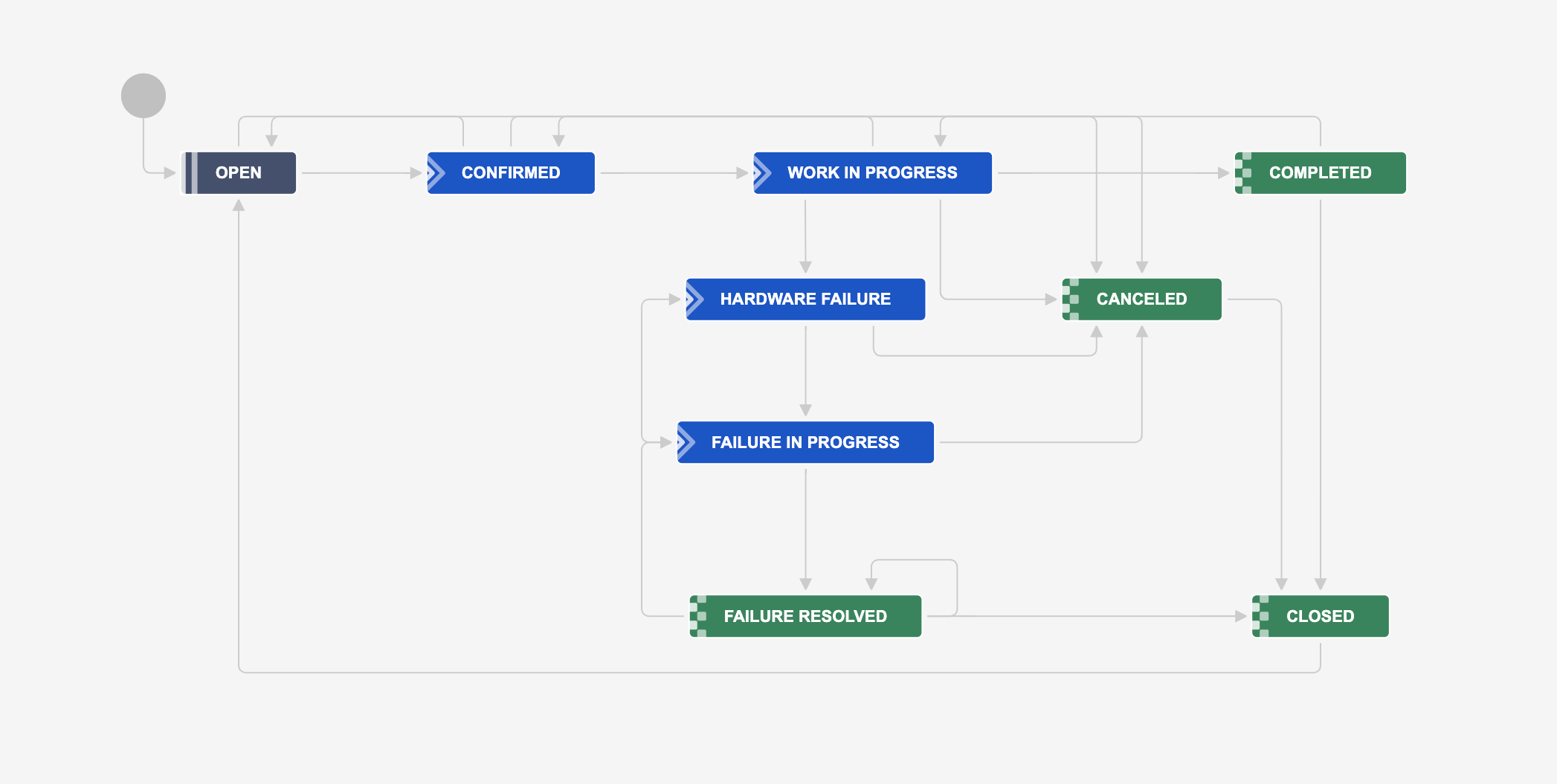1557x784 pixels.
Task: Click the chevron icon on HARDWARE FAILURE
Action: coord(694,299)
